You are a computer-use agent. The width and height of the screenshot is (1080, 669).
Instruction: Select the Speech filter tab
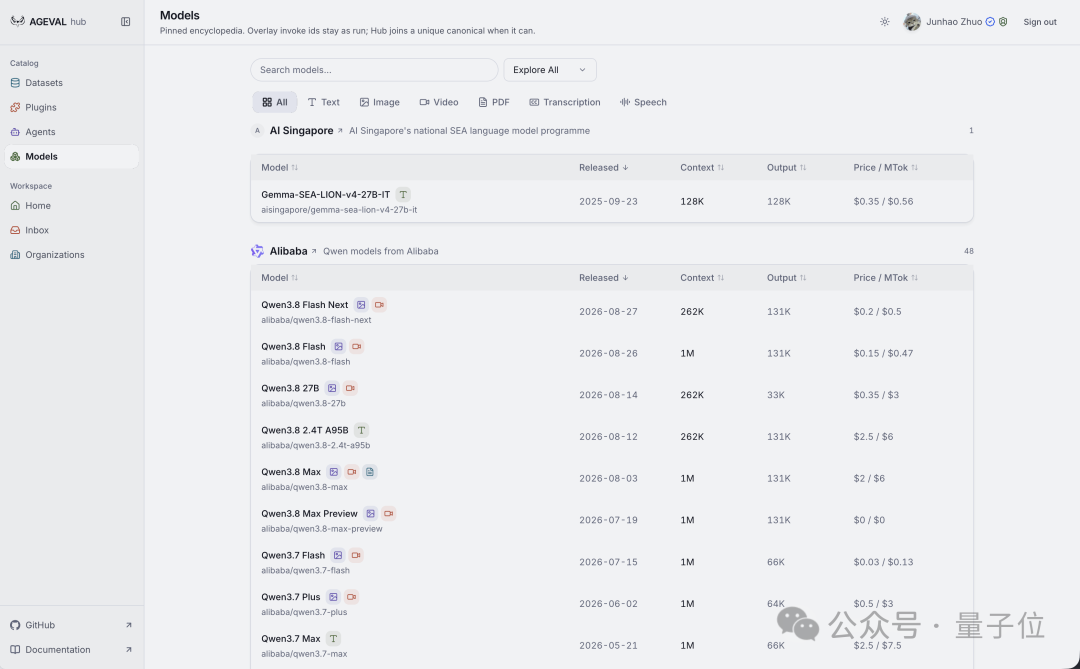[x=643, y=102]
